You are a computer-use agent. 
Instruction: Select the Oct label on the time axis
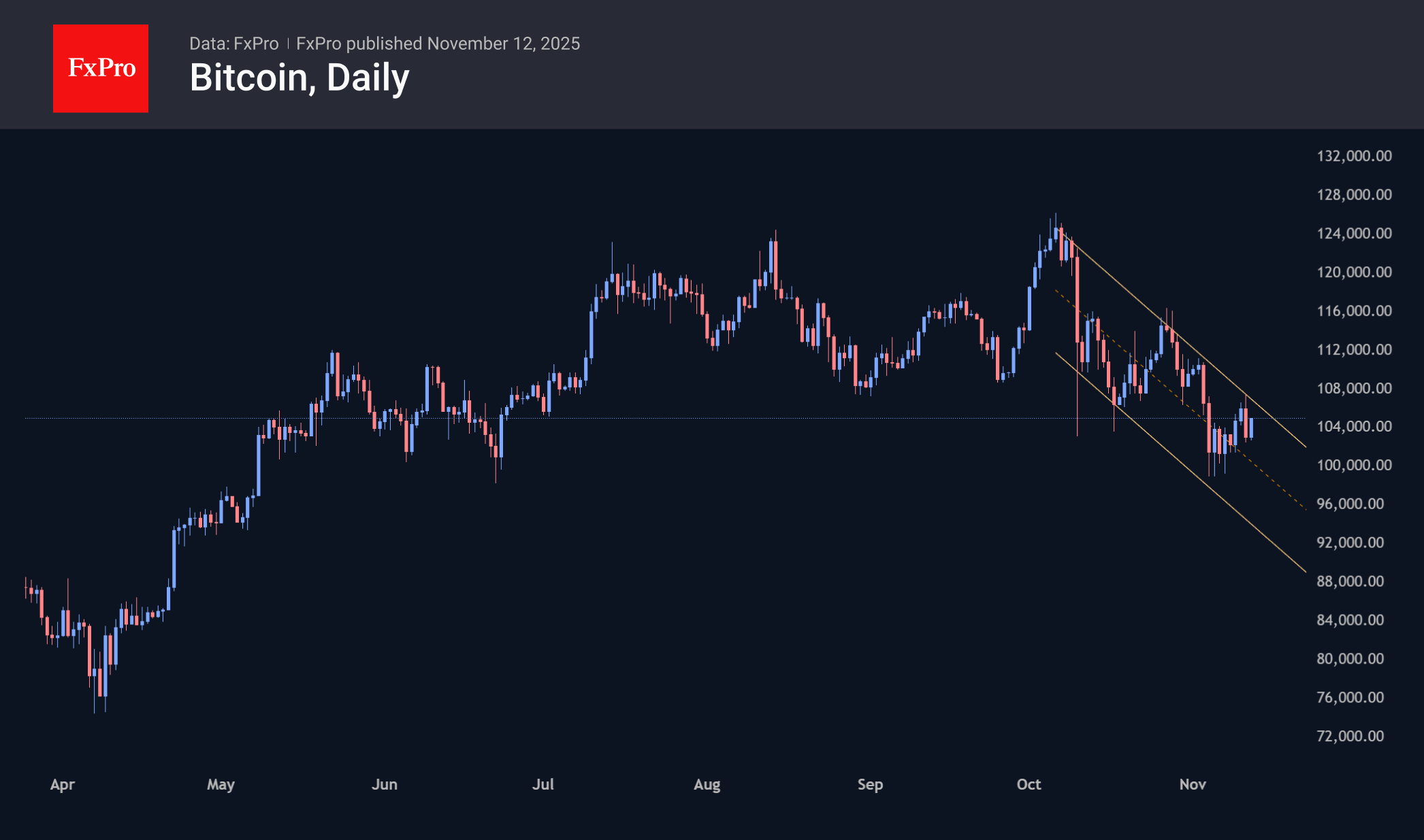(x=1029, y=784)
